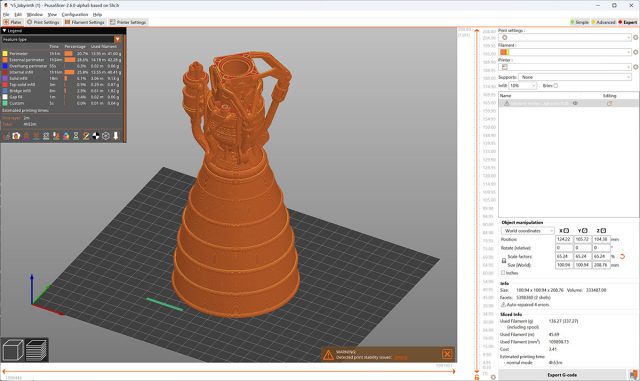Image resolution: width=640 pixels, height=381 pixels.
Task: Click the editing icon in the object row
Action: (x=609, y=103)
